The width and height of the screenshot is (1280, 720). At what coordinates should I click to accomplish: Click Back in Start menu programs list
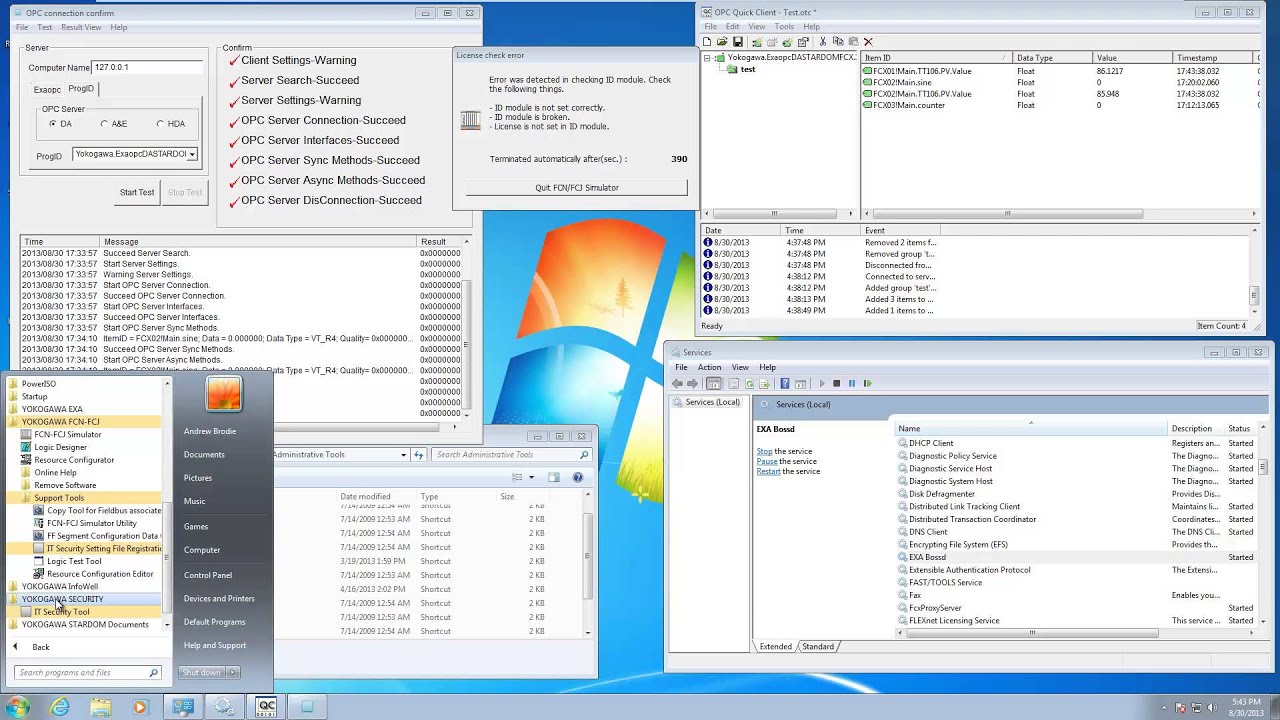40,647
